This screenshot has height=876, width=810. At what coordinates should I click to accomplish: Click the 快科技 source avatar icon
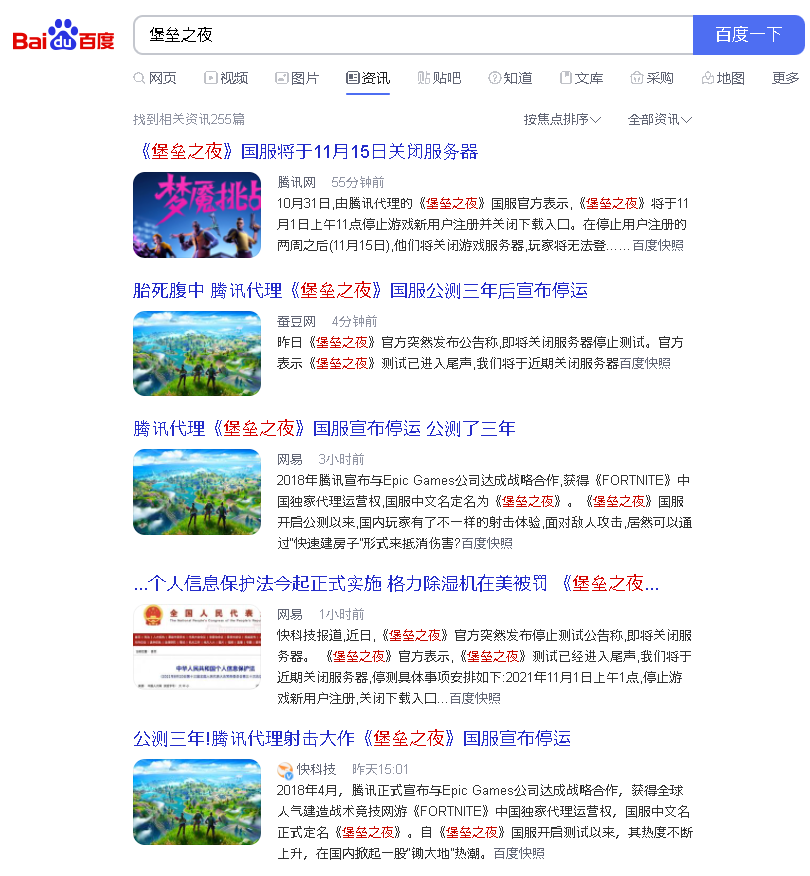point(285,770)
